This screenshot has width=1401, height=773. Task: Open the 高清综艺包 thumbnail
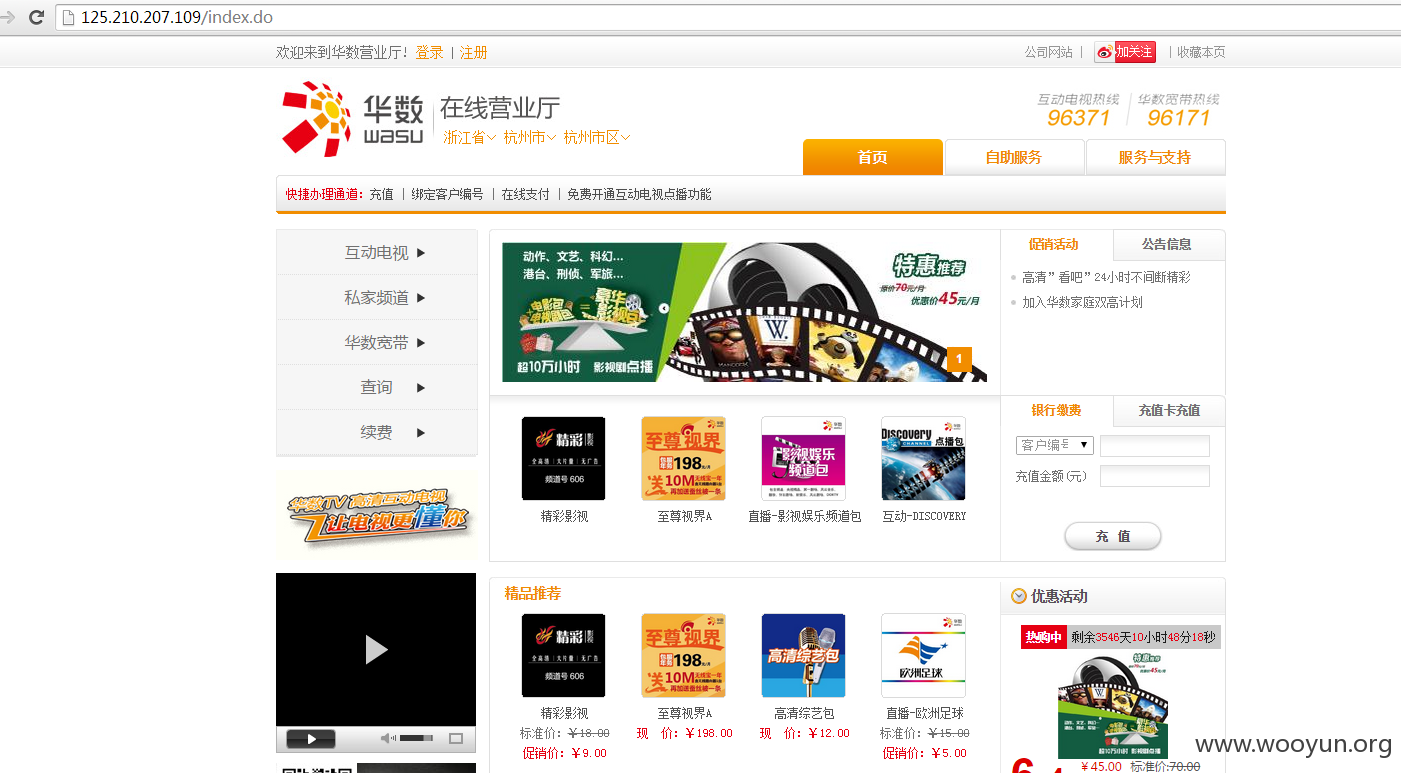pos(803,655)
